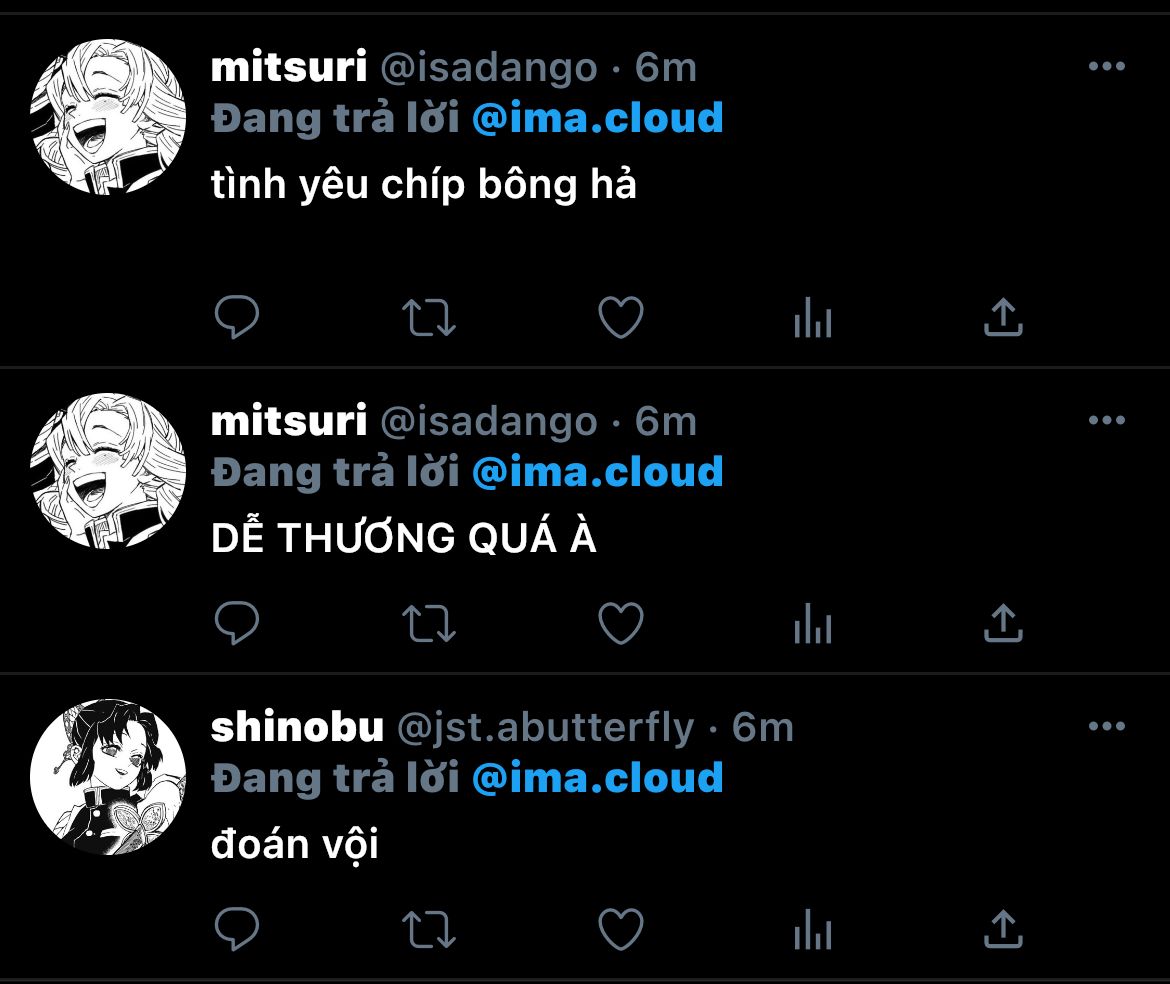The image size is (1170, 984).
Task: Like shinobu's 'đoán vội' tweet
Action: click(x=621, y=929)
